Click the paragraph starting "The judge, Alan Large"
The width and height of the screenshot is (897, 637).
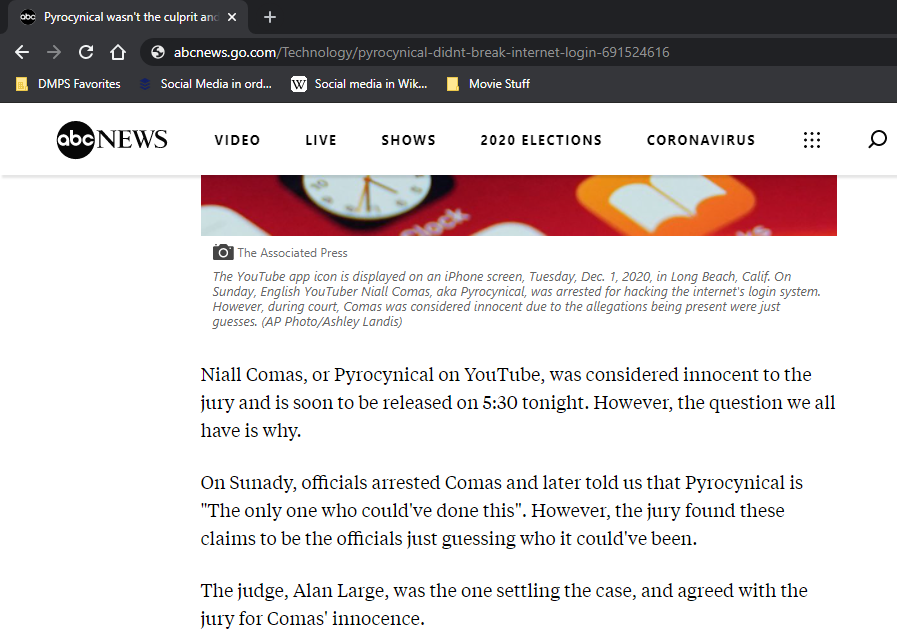tap(504, 604)
